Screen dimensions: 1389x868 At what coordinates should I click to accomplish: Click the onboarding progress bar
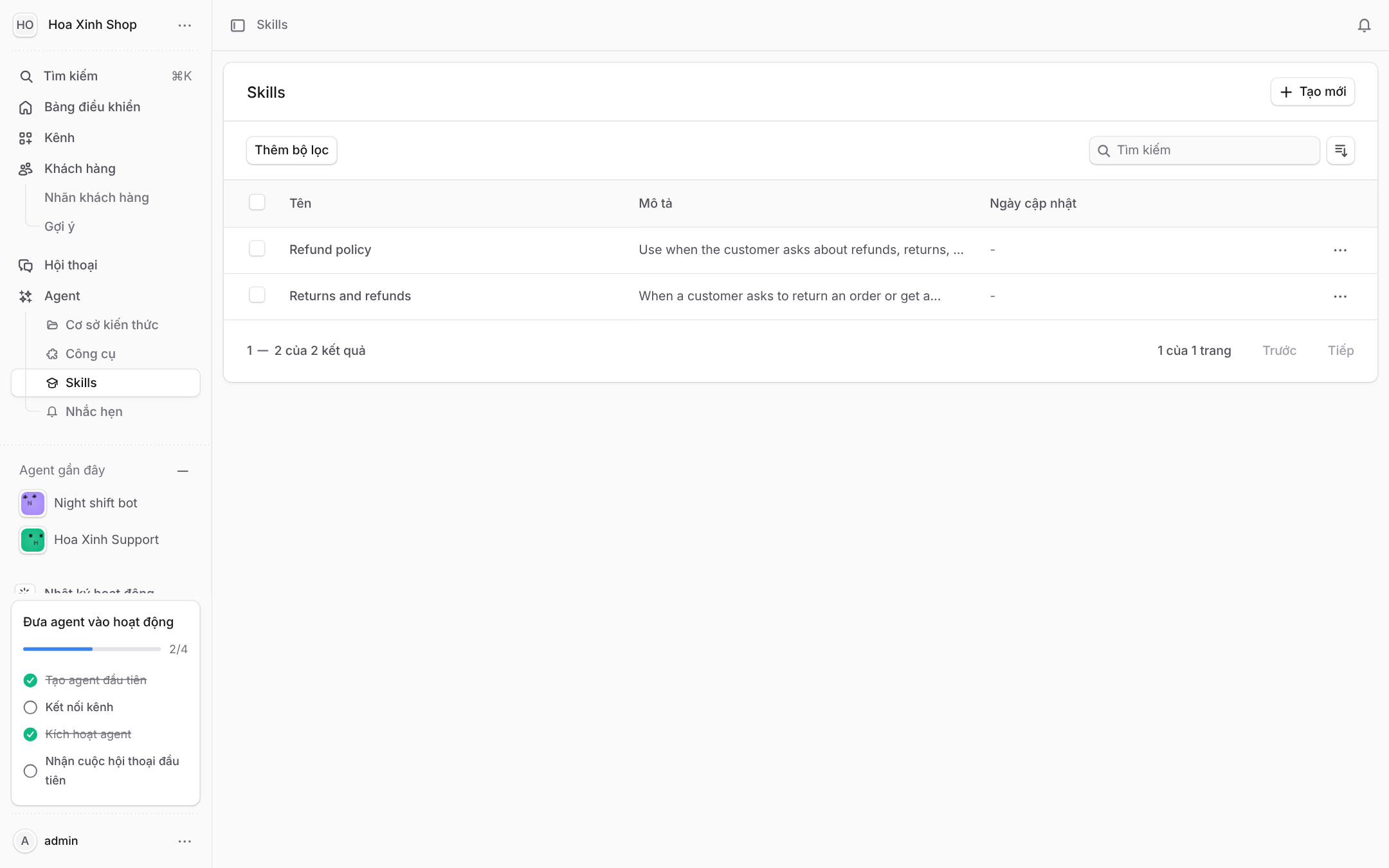[x=92, y=649]
